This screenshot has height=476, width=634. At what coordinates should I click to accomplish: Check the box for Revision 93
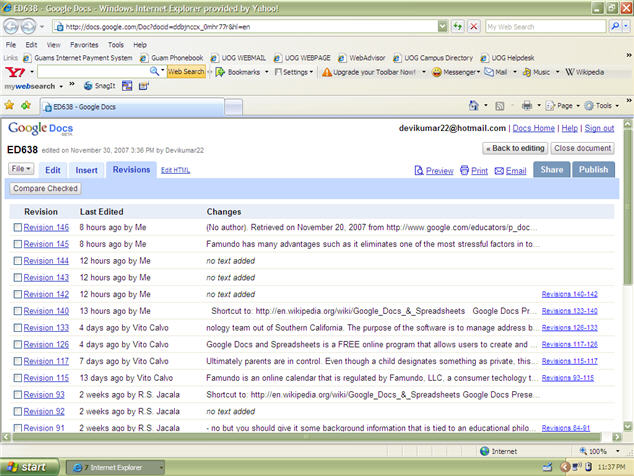click(17, 395)
